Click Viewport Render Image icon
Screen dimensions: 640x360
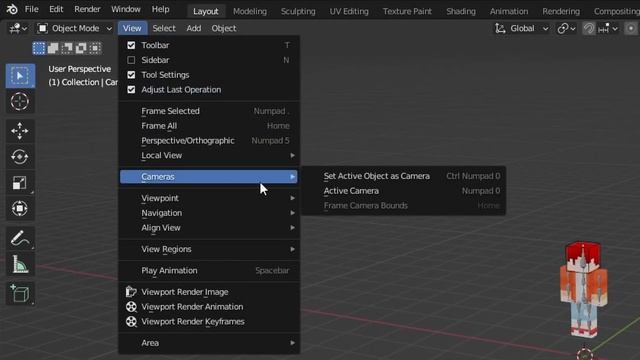tap(131, 292)
